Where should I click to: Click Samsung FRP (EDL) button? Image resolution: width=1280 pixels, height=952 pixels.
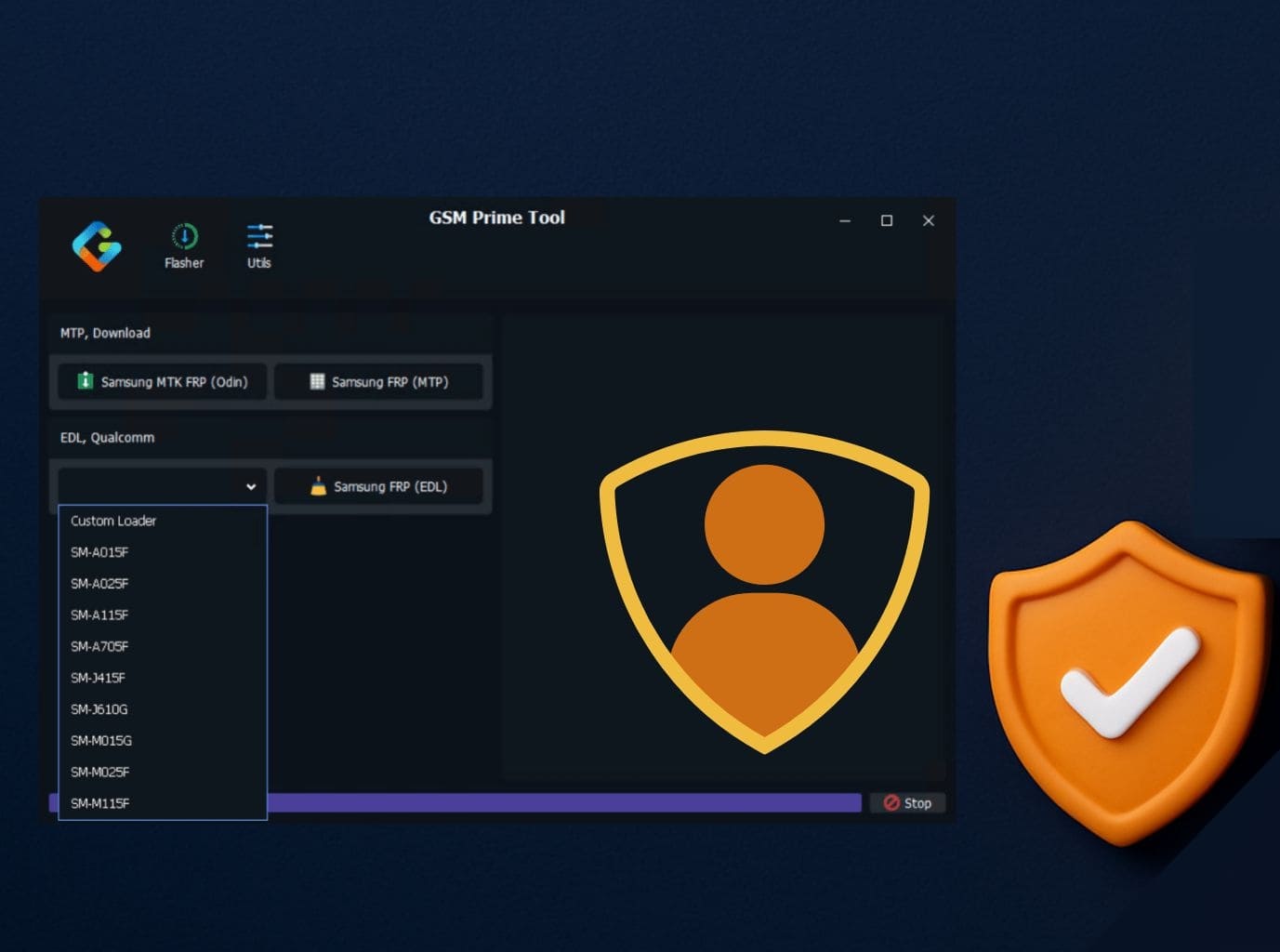[378, 486]
